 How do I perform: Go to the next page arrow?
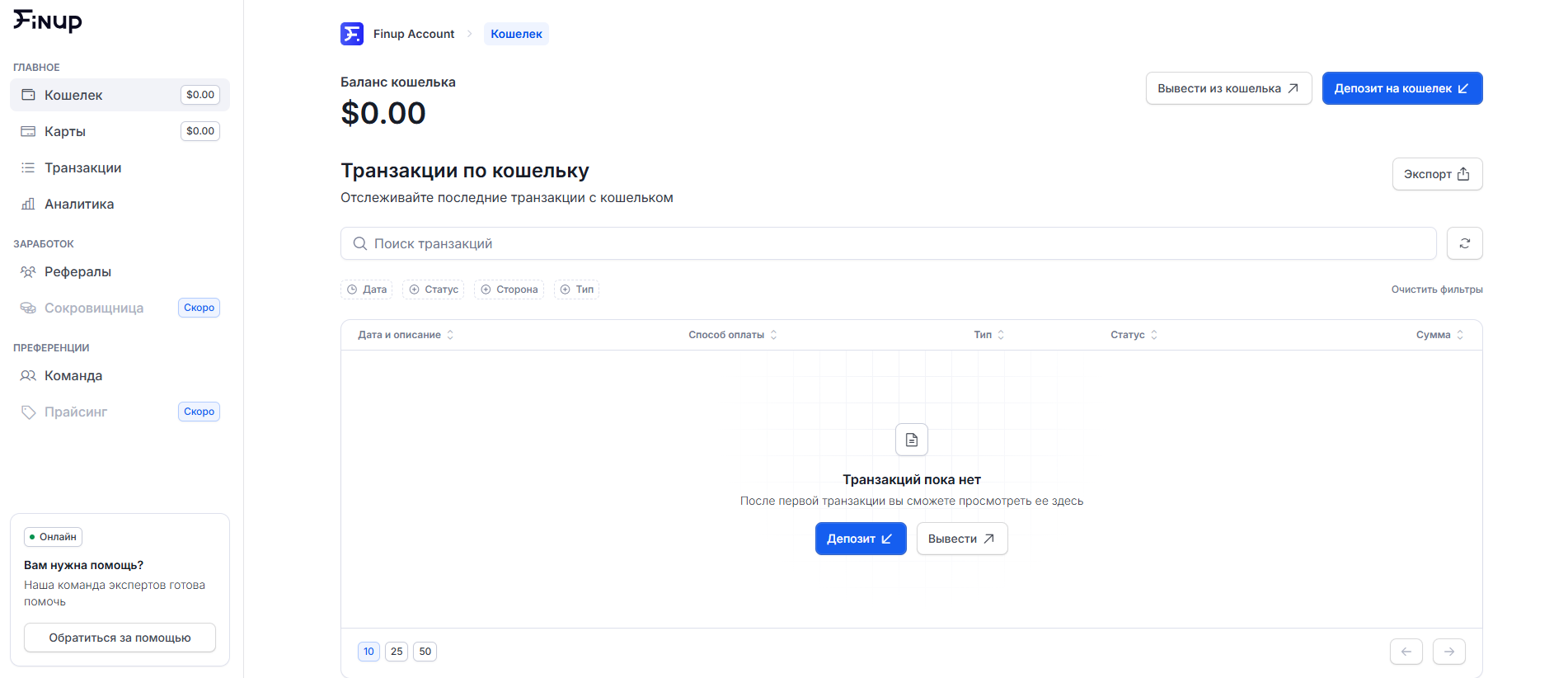1448,652
